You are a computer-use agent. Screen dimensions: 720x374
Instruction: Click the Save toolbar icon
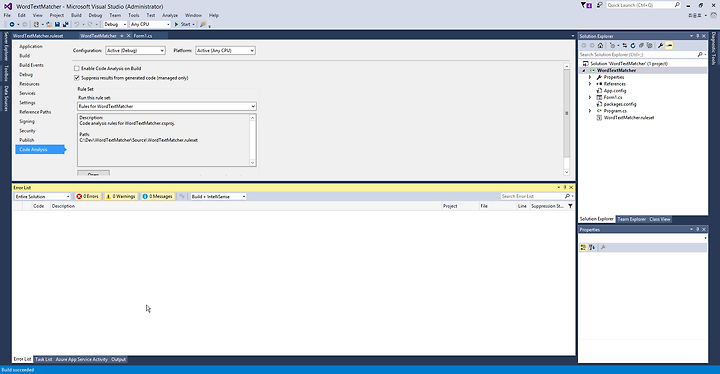point(57,24)
